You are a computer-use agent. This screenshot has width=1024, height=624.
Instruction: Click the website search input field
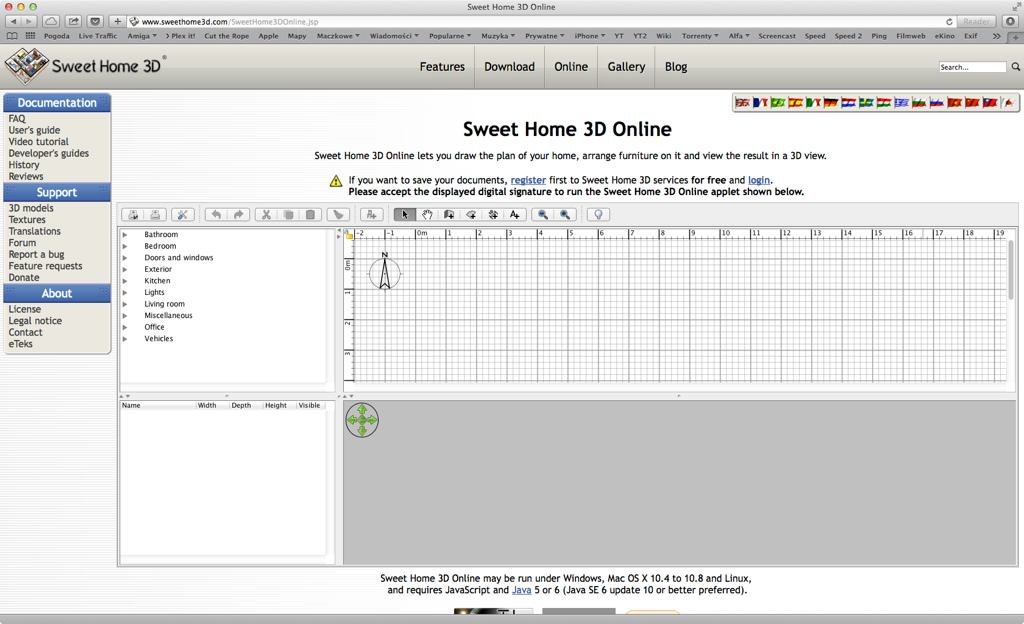coord(972,67)
